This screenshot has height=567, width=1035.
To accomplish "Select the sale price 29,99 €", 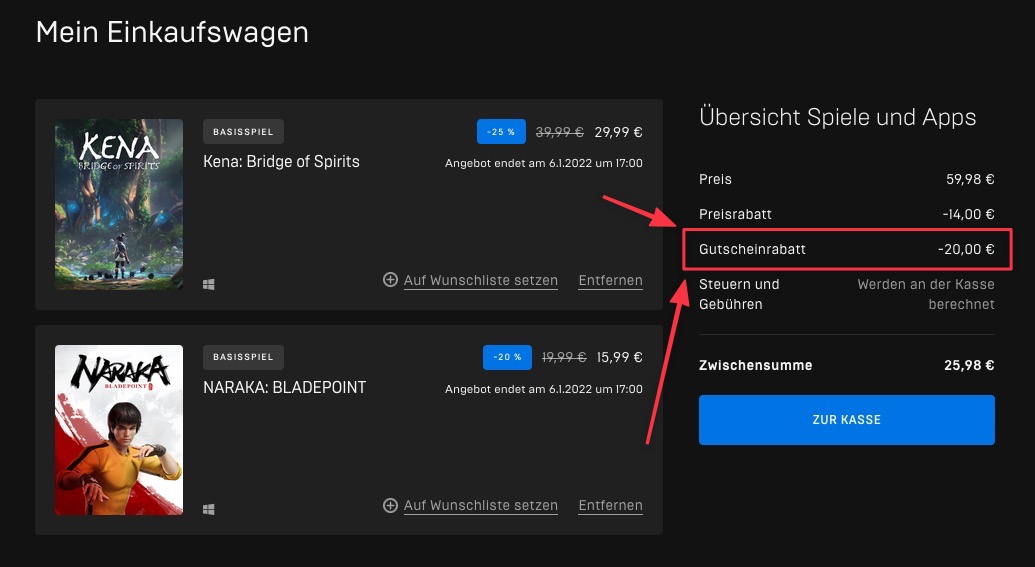I will point(618,132).
